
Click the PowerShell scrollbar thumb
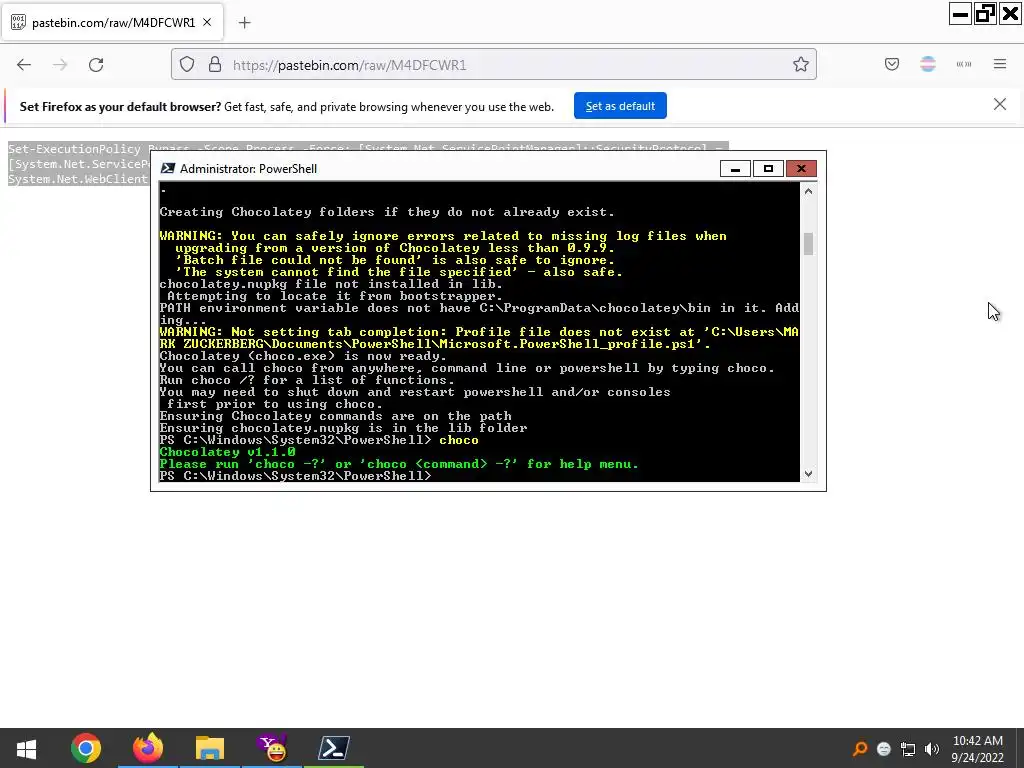(808, 244)
